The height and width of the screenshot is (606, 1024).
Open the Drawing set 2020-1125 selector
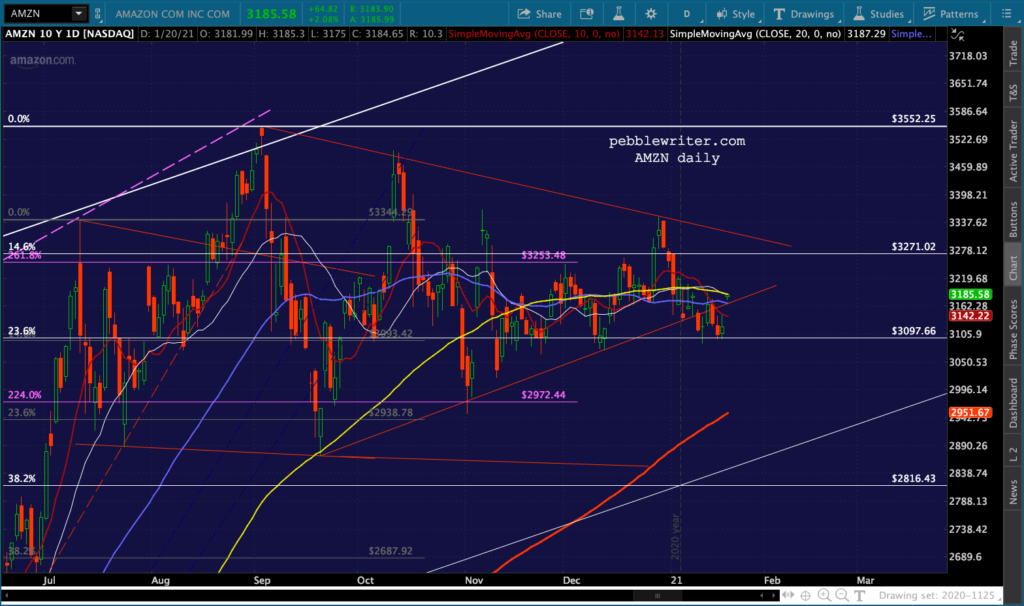[940, 595]
